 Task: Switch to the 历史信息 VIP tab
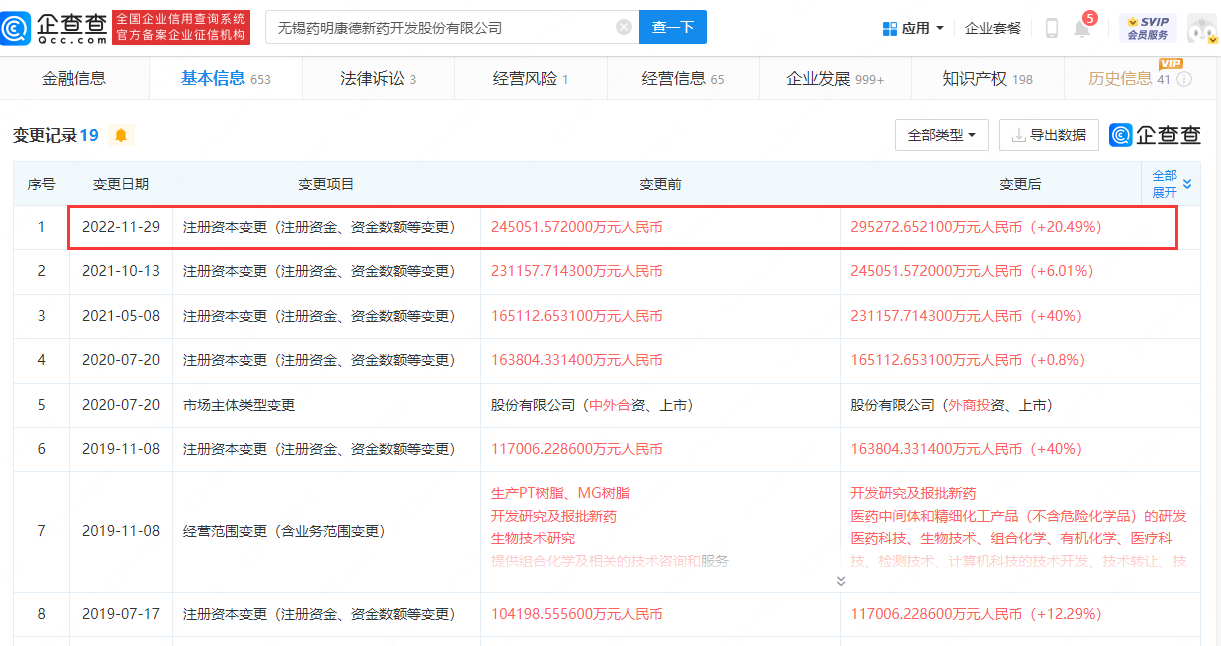coord(1129,78)
